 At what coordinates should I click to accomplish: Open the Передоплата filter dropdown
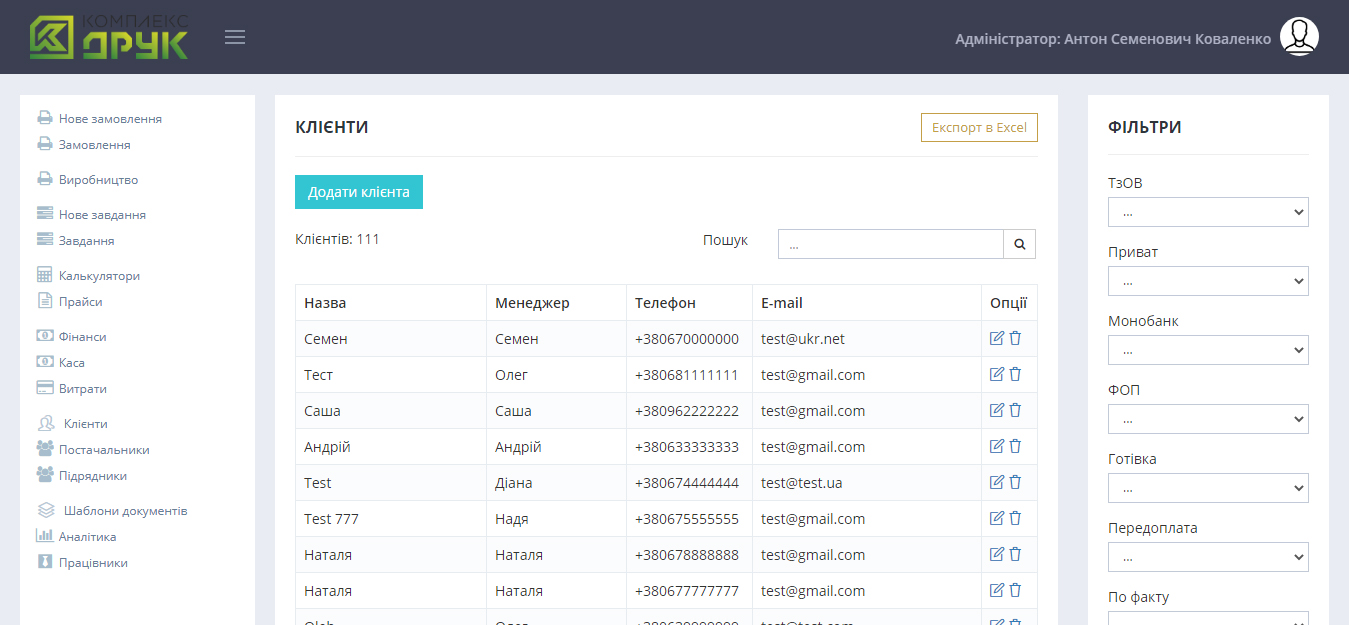[x=1207, y=557]
